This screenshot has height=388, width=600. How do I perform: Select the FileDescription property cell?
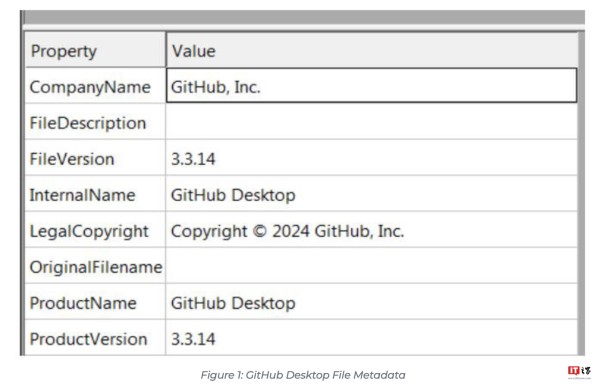pos(95,122)
